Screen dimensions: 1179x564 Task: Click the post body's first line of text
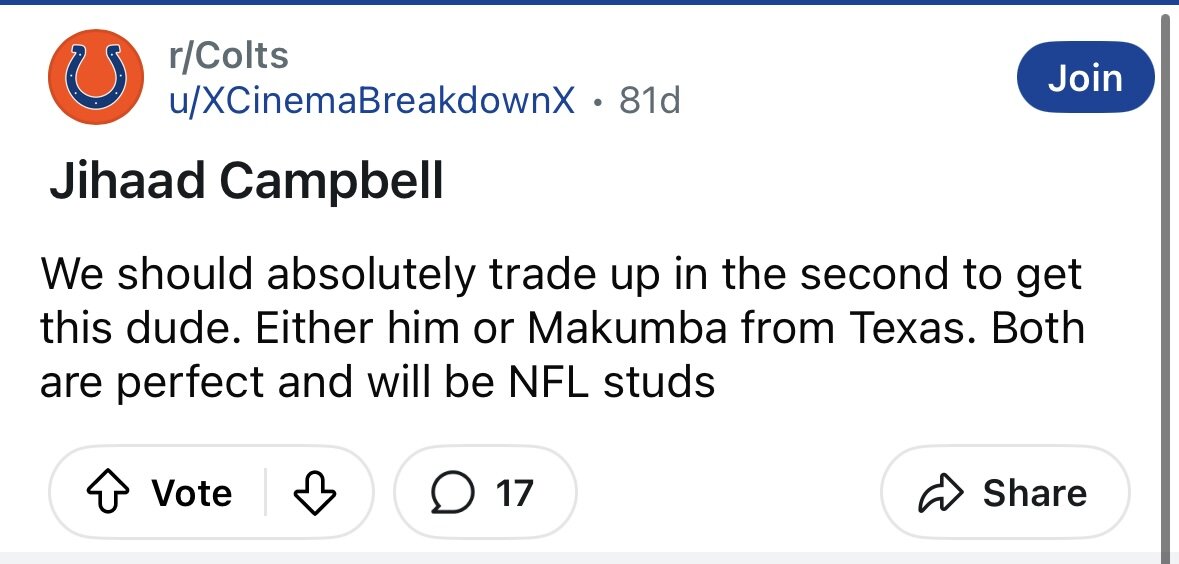(560, 274)
